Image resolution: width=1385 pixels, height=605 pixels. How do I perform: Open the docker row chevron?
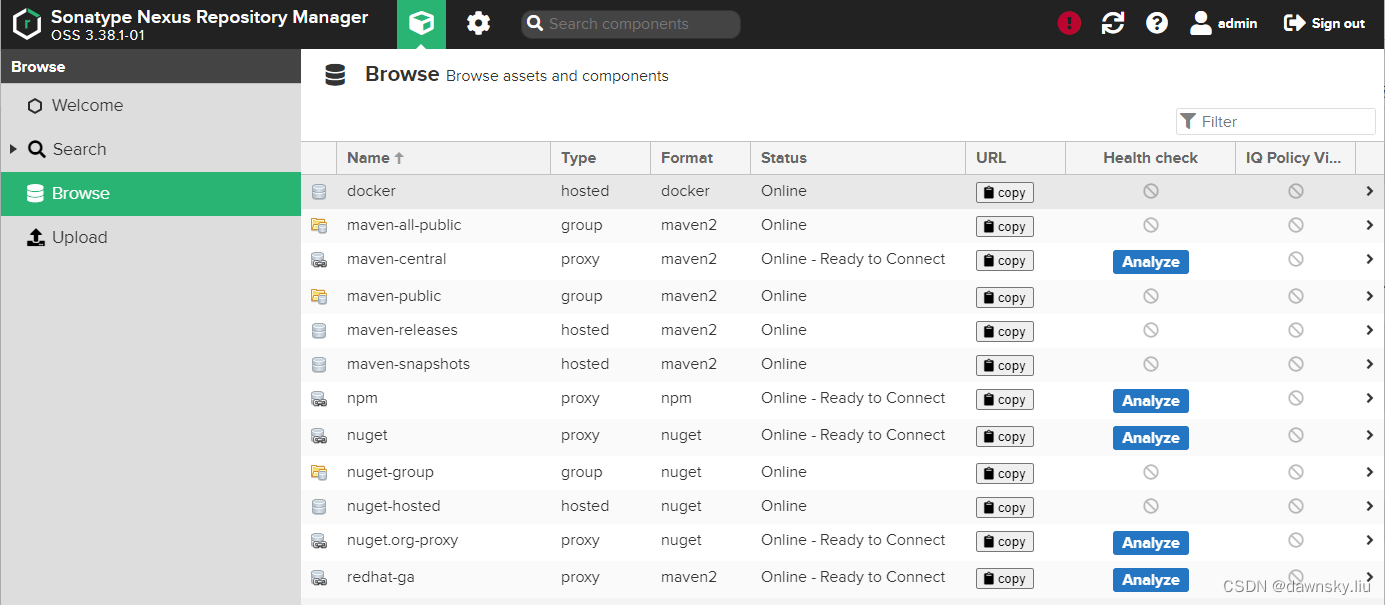(1369, 191)
